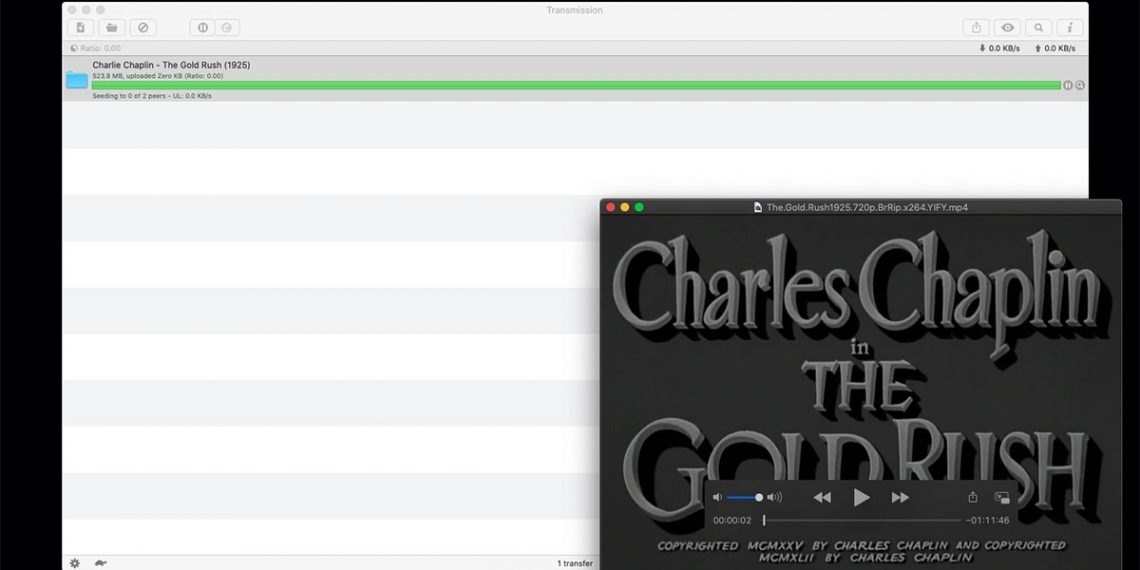Image resolution: width=1140 pixels, height=570 pixels.
Task: Click the blue folder icon of Gold Rush torrent
Action: click(77, 80)
